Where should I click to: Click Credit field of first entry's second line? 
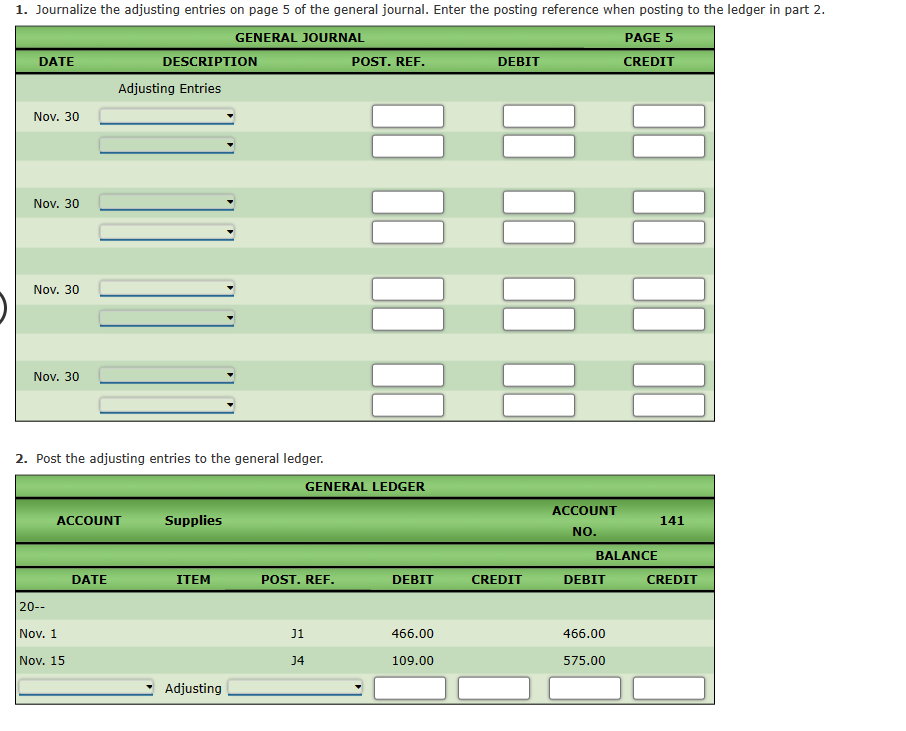(669, 146)
